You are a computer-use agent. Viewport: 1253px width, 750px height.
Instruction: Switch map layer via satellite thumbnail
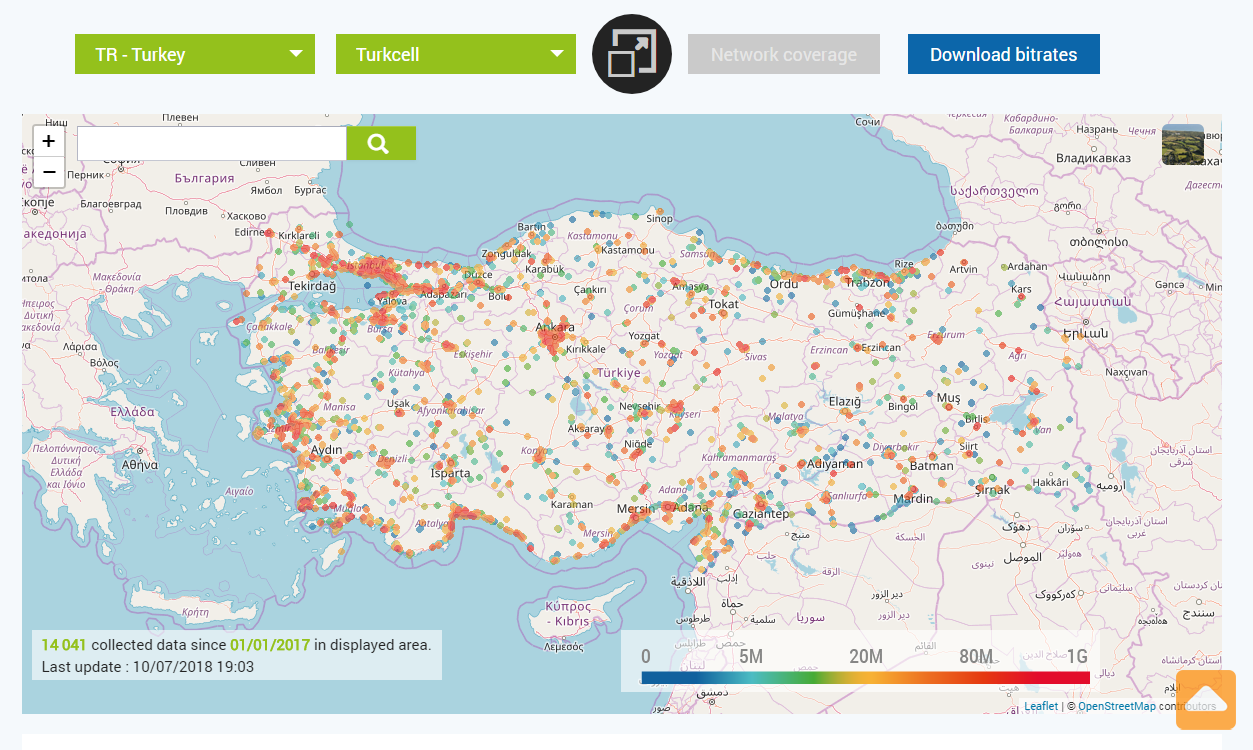coord(1183,145)
